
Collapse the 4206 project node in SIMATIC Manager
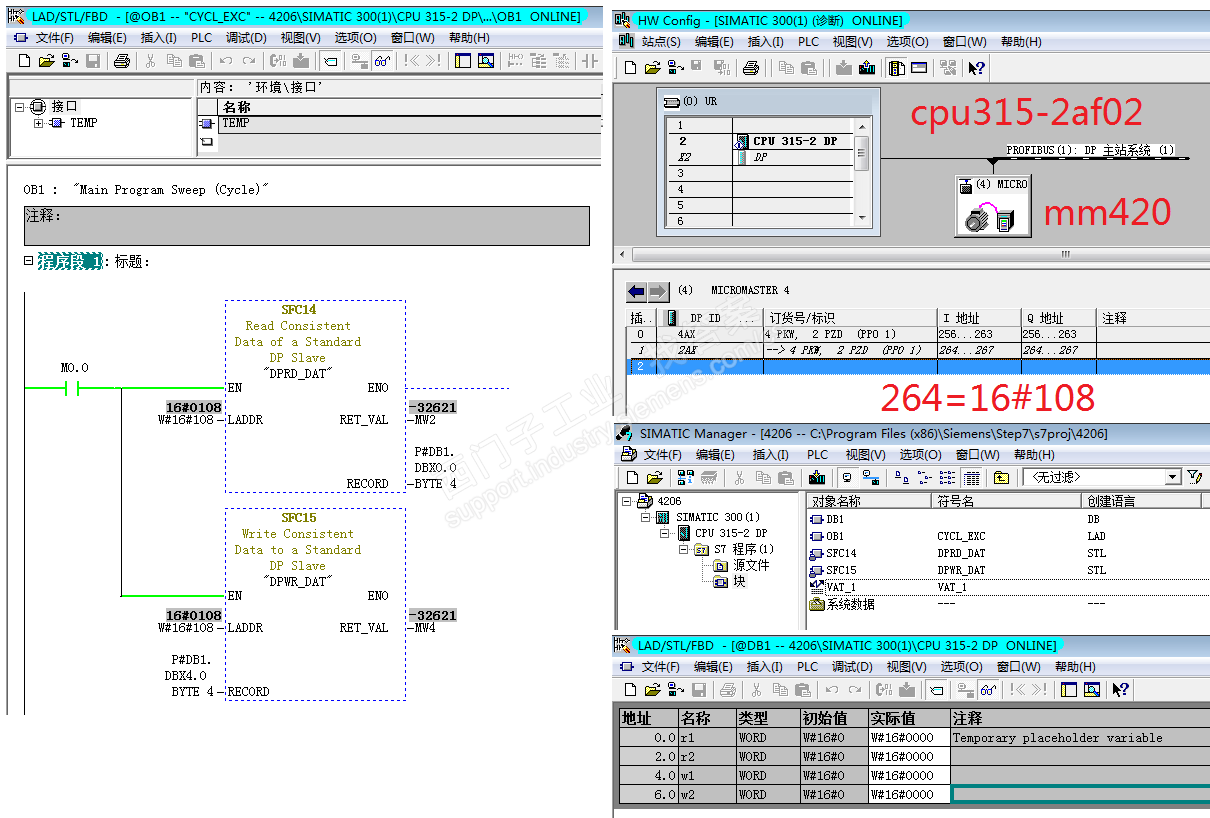(627, 501)
